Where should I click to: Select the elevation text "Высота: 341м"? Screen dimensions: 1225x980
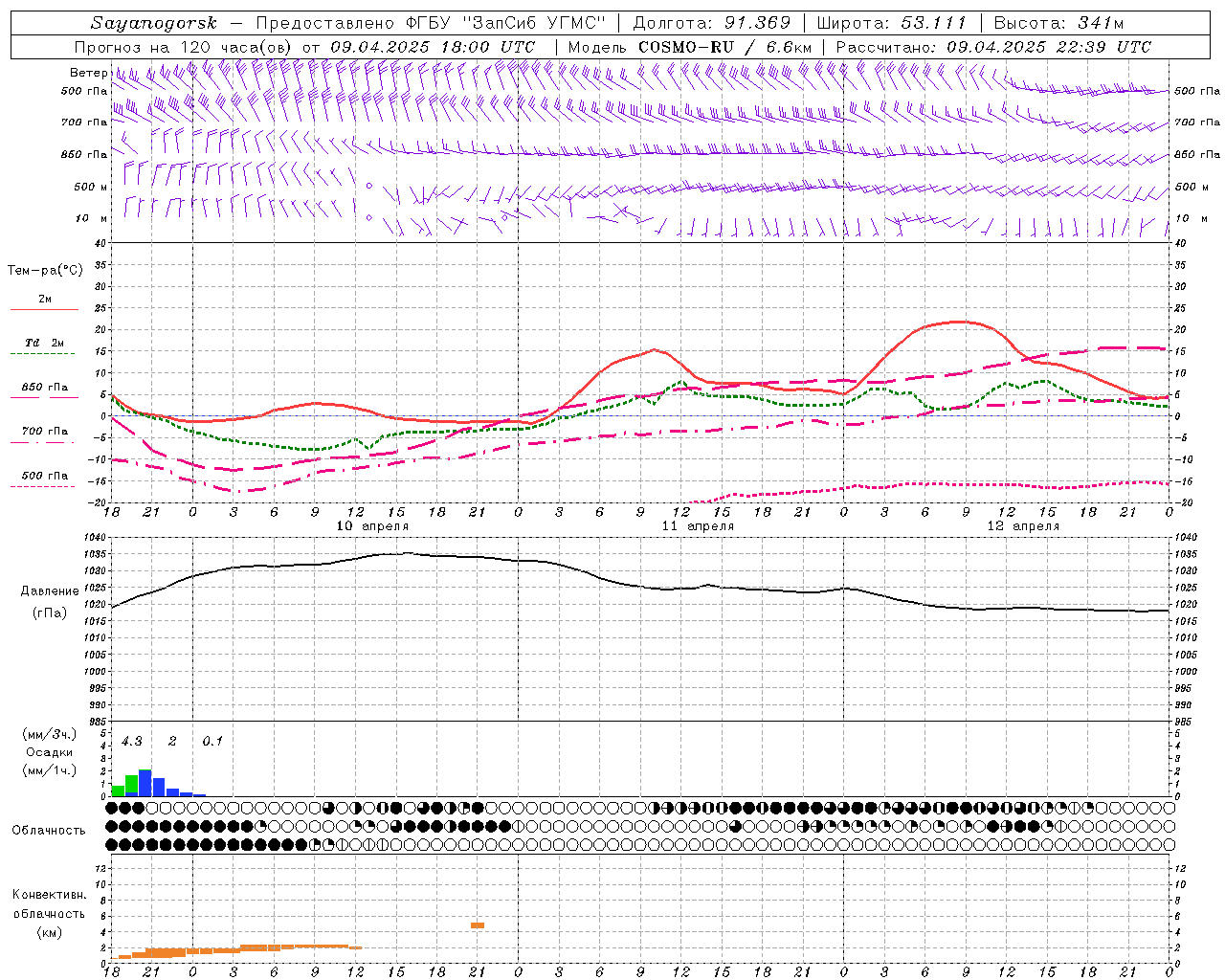[1058, 23]
